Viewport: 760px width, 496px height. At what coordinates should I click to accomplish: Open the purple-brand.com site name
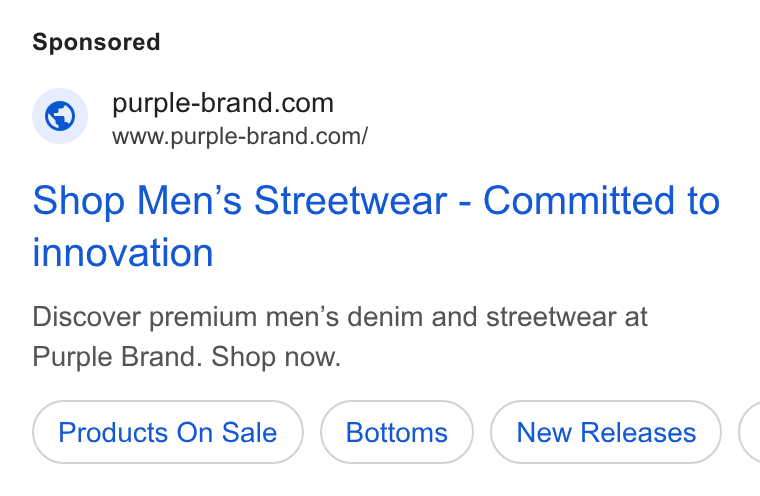coord(223,103)
